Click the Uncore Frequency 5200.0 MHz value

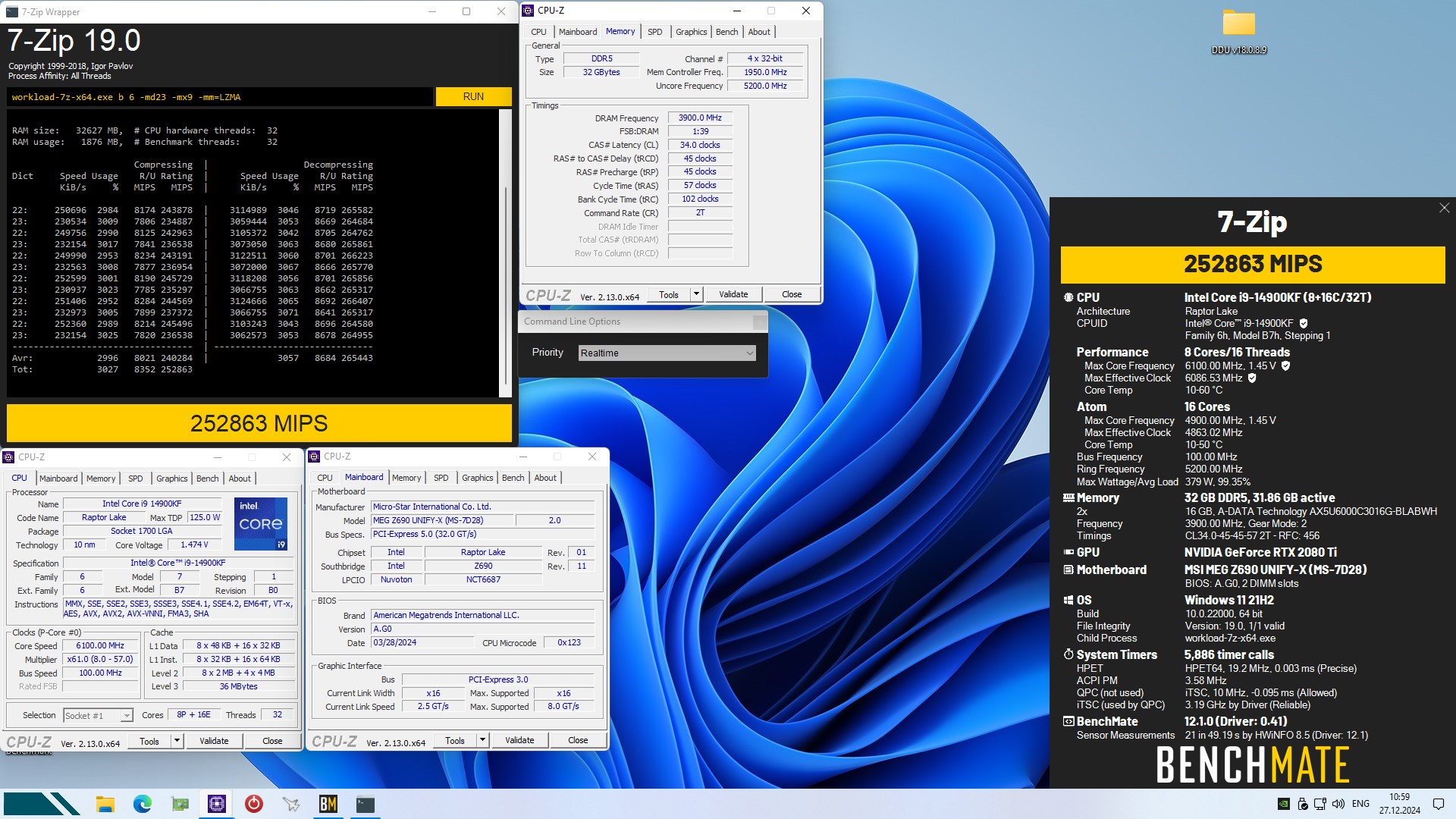point(765,86)
